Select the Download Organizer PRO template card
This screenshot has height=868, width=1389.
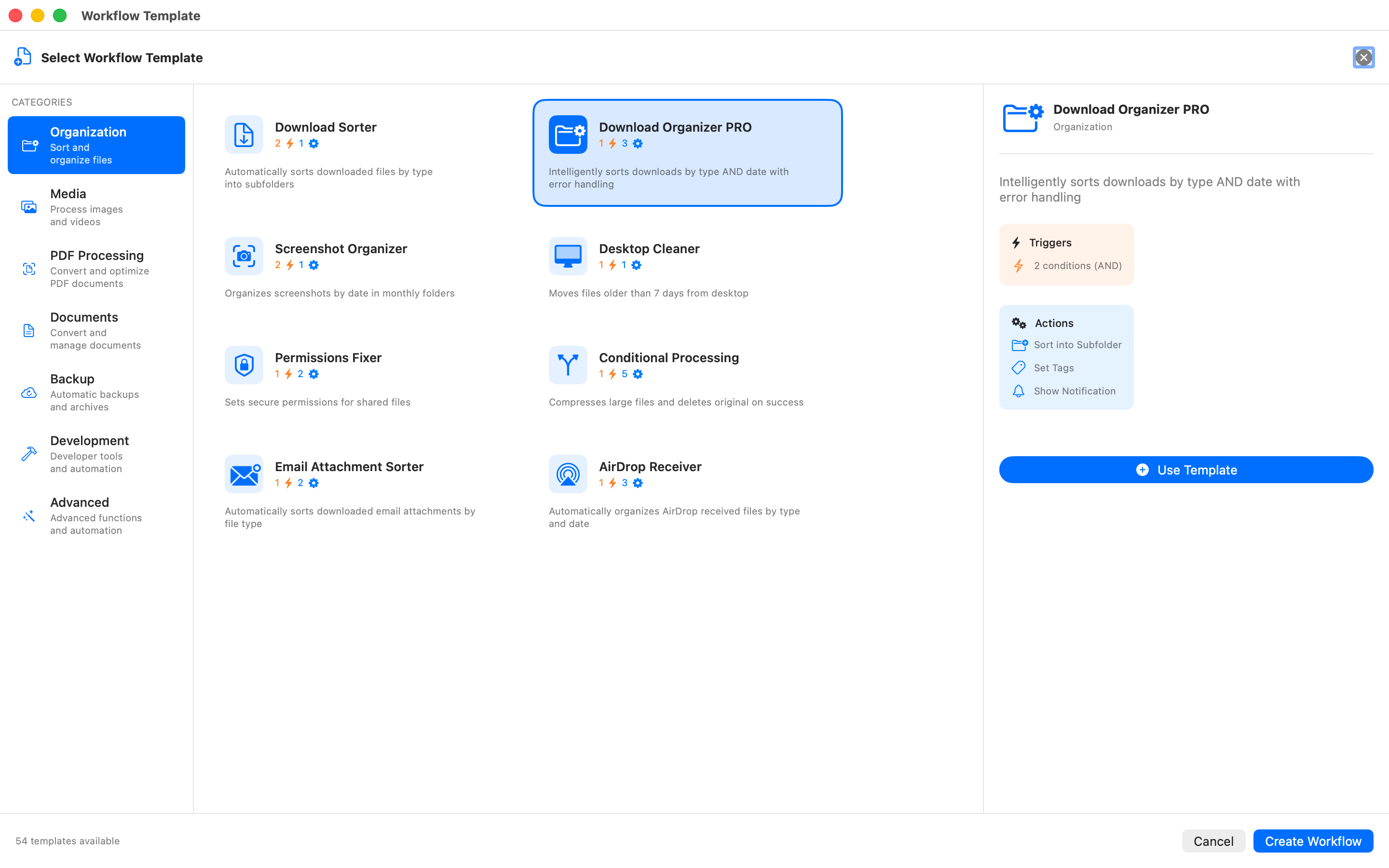pos(688,153)
